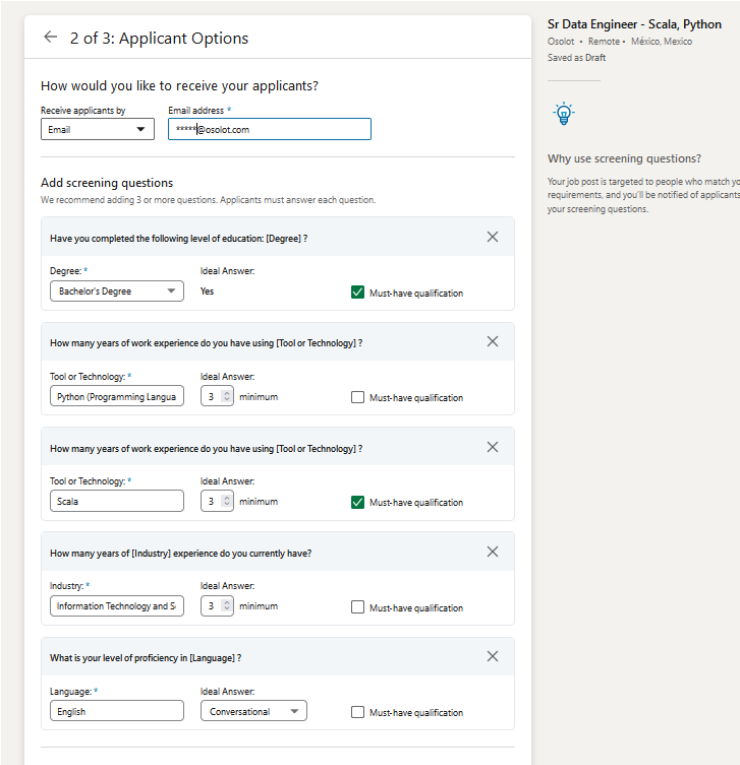Image resolution: width=740 pixels, height=765 pixels.
Task: Adjust the Python years minimum stepper
Action: [x=226, y=397]
